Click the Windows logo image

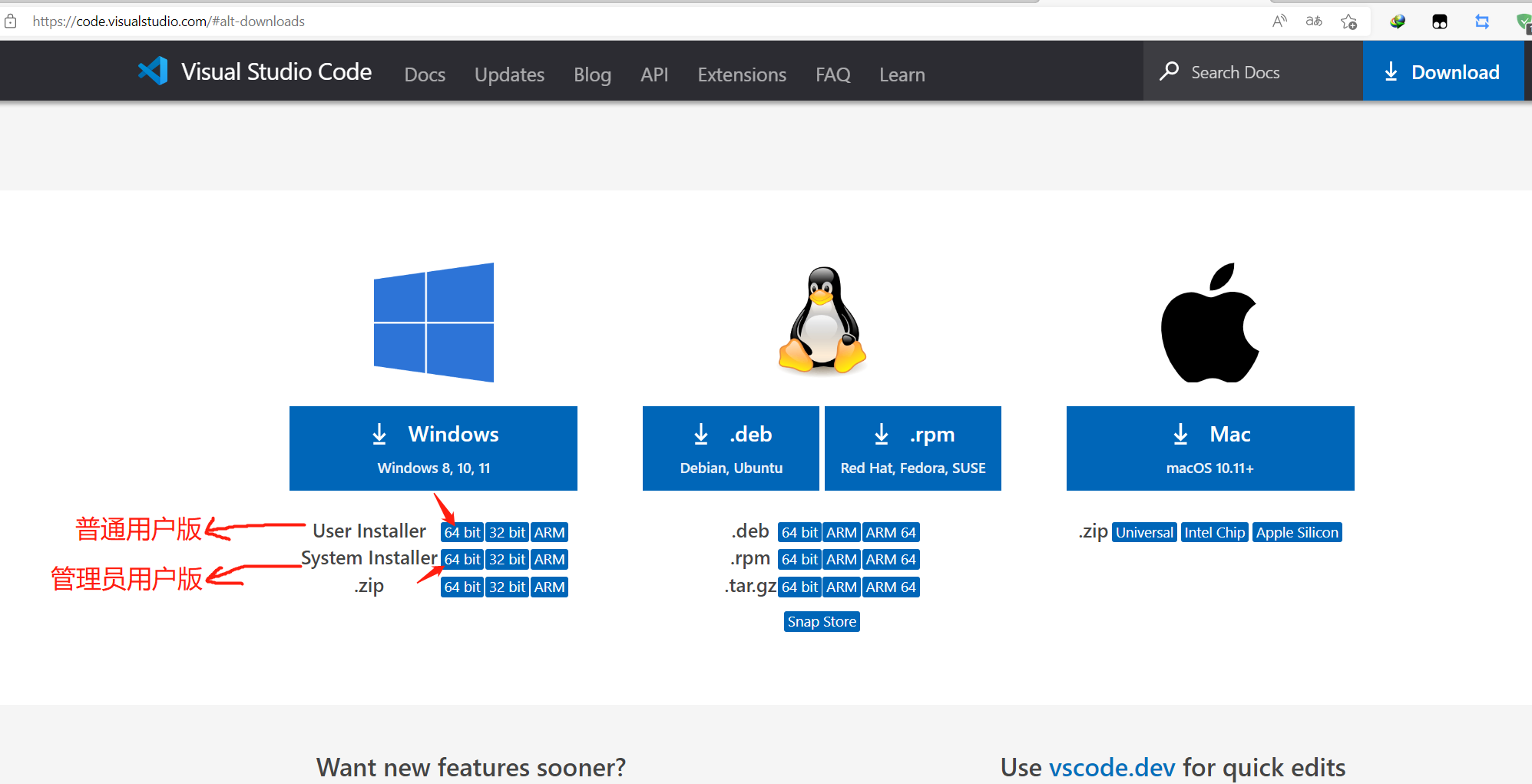[x=434, y=323]
